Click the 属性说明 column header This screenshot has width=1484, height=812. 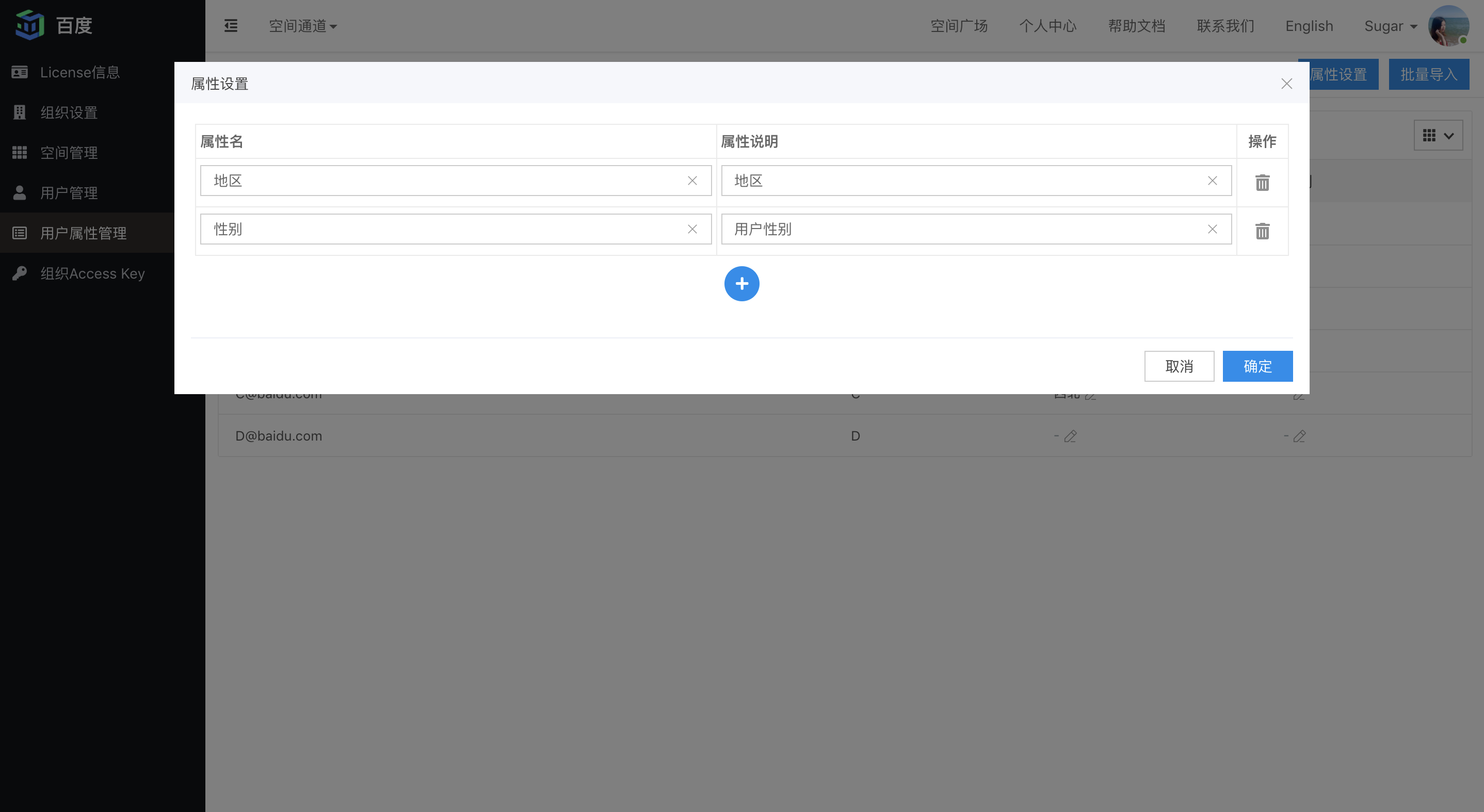click(976, 141)
